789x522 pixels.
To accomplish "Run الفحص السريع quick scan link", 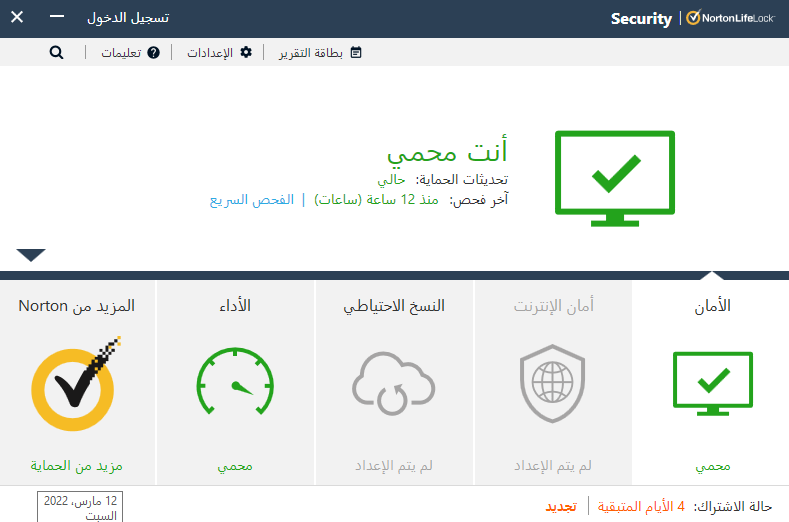I will tap(252, 200).
